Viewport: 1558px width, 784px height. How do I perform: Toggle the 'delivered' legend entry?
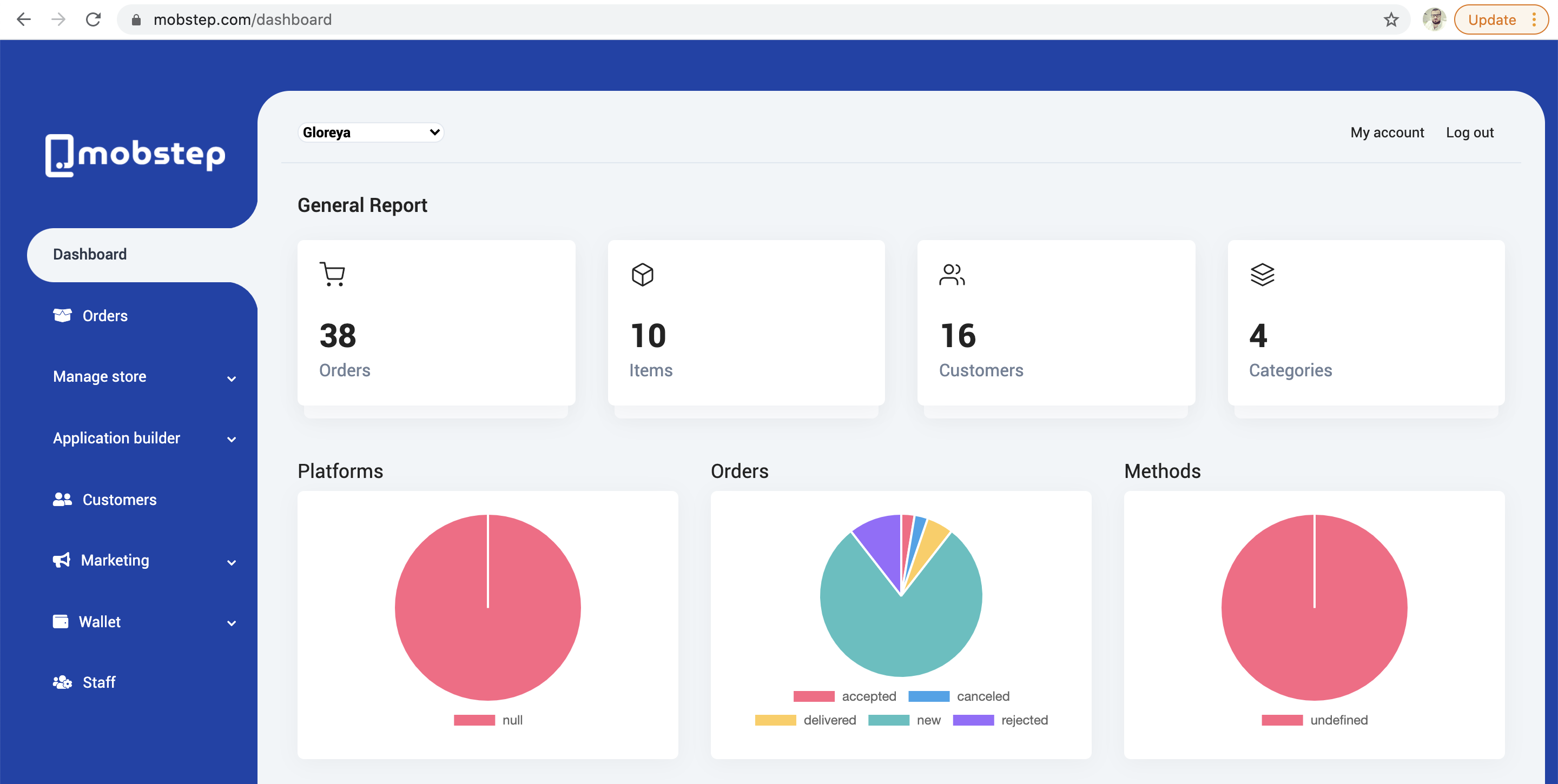click(805, 720)
